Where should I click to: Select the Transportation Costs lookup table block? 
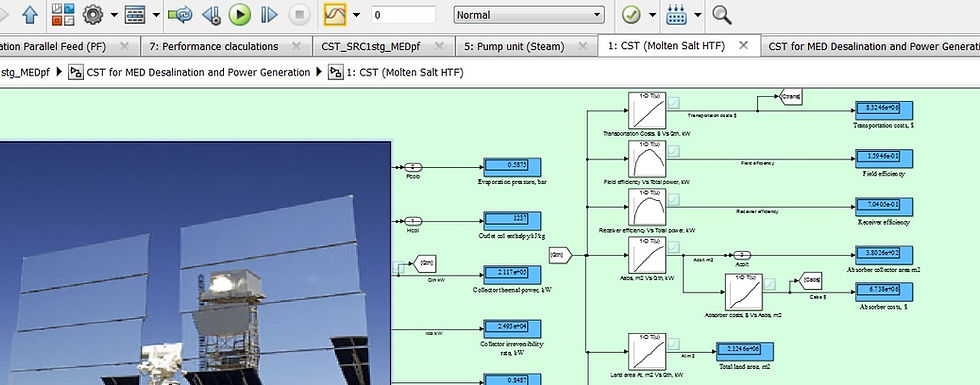(x=647, y=111)
